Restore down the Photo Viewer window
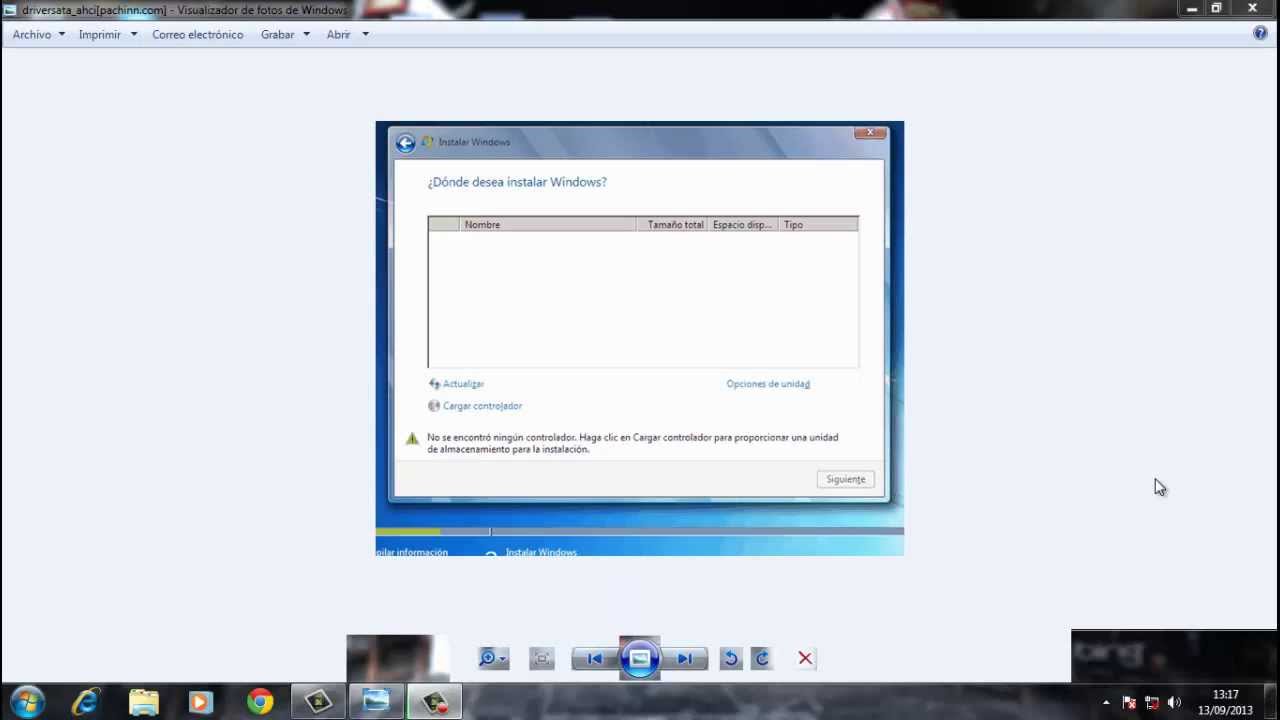Image resolution: width=1280 pixels, height=720 pixels. click(1217, 9)
